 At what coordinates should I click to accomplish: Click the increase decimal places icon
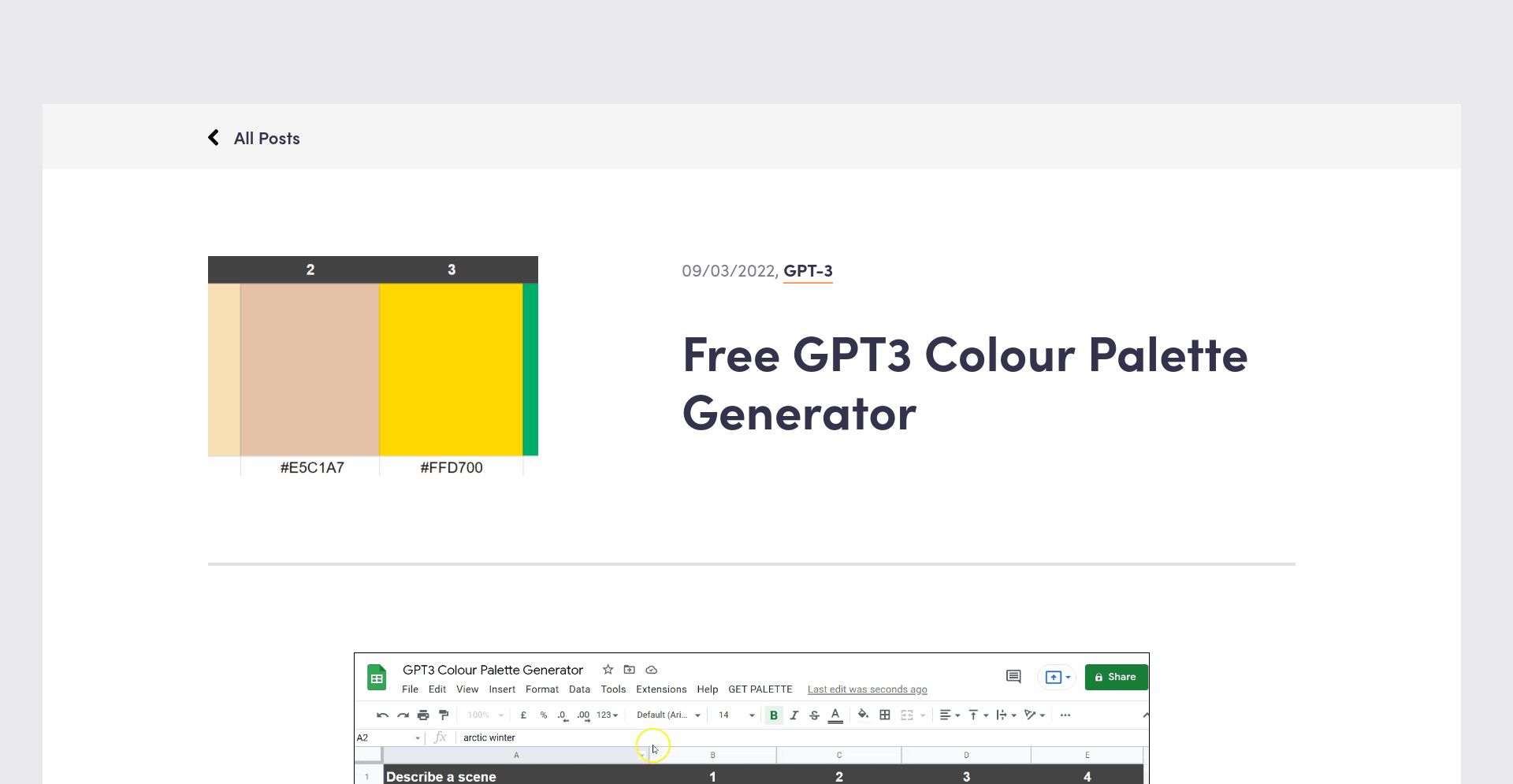(x=583, y=715)
